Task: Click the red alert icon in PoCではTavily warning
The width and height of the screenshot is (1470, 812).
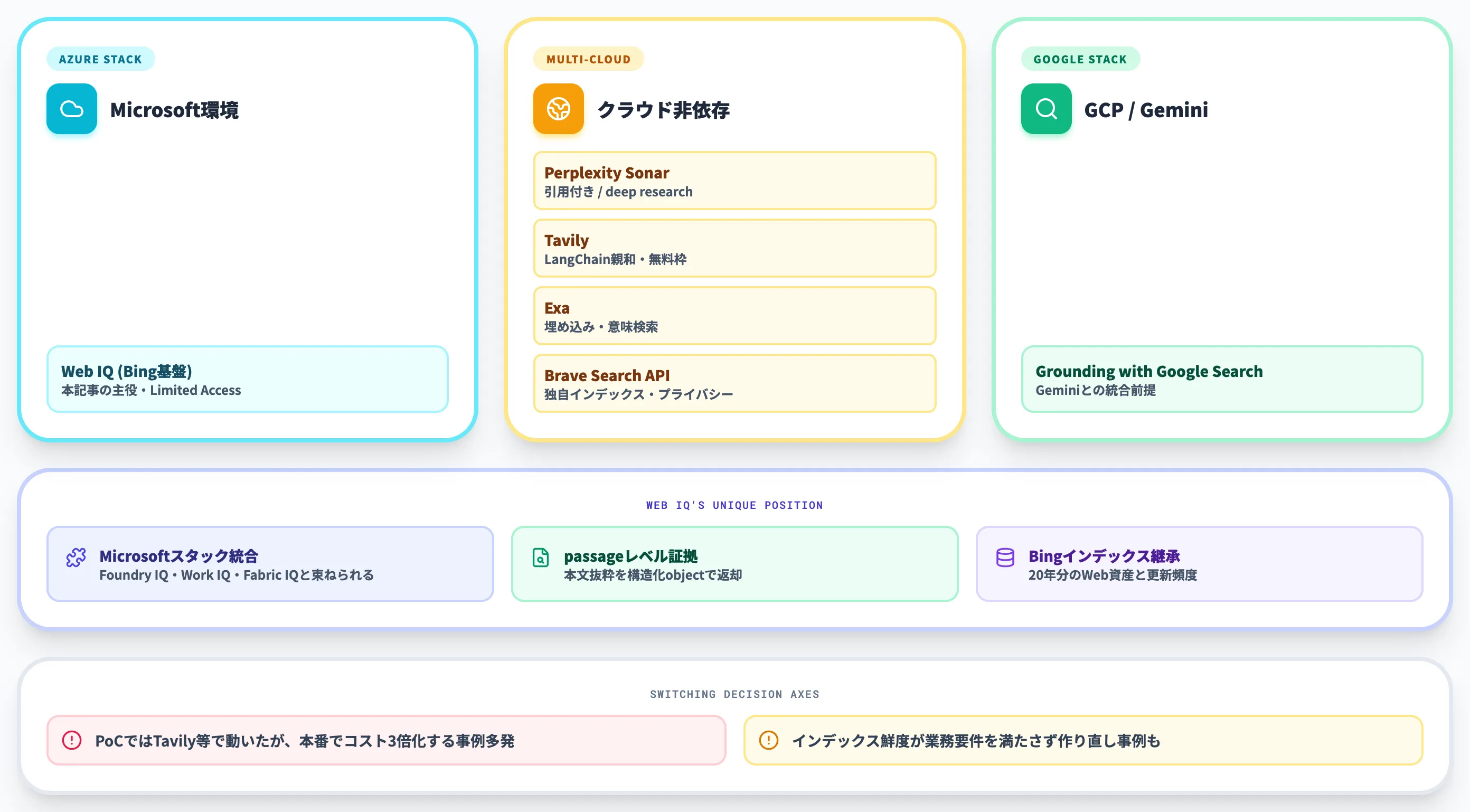Action: tap(72, 740)
